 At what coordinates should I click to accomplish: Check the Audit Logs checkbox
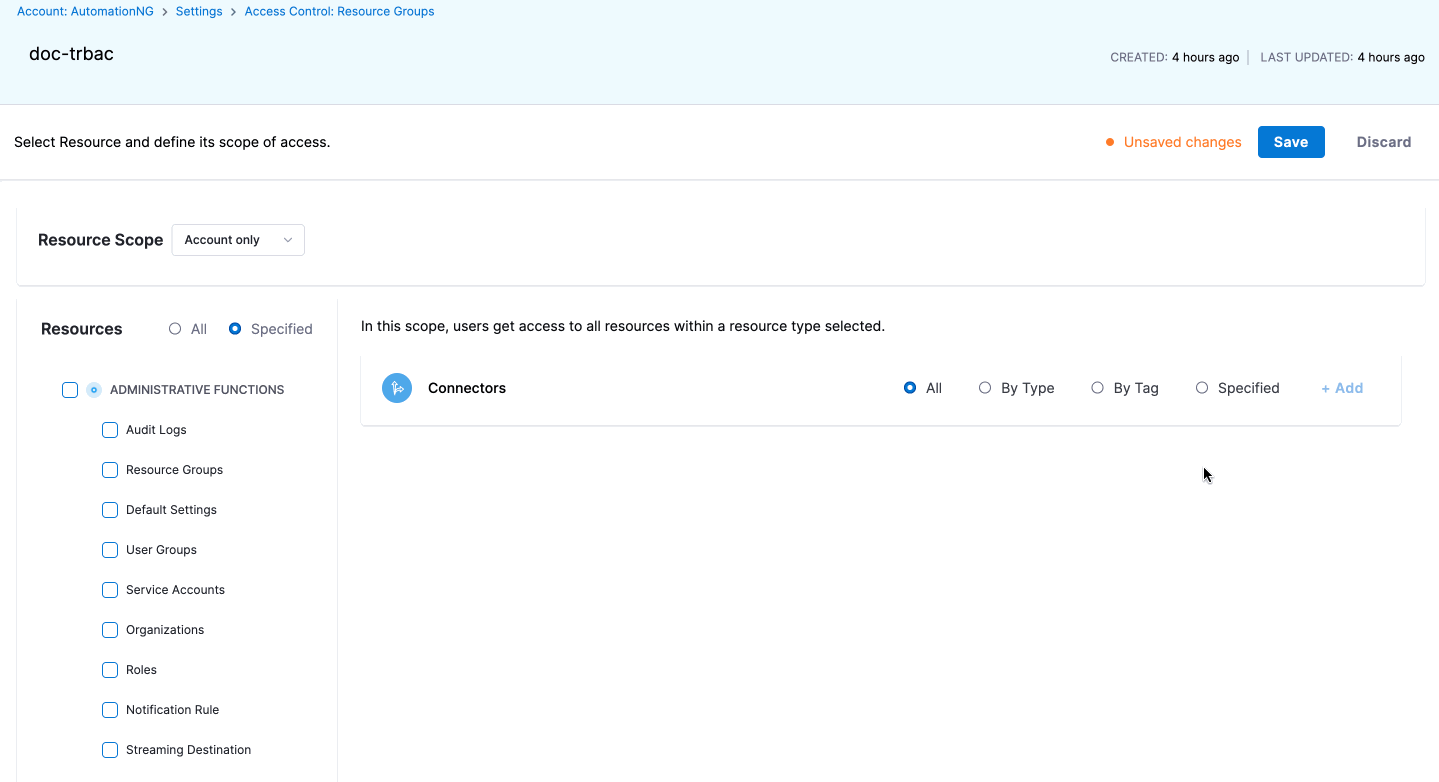[x=110, y=430]
